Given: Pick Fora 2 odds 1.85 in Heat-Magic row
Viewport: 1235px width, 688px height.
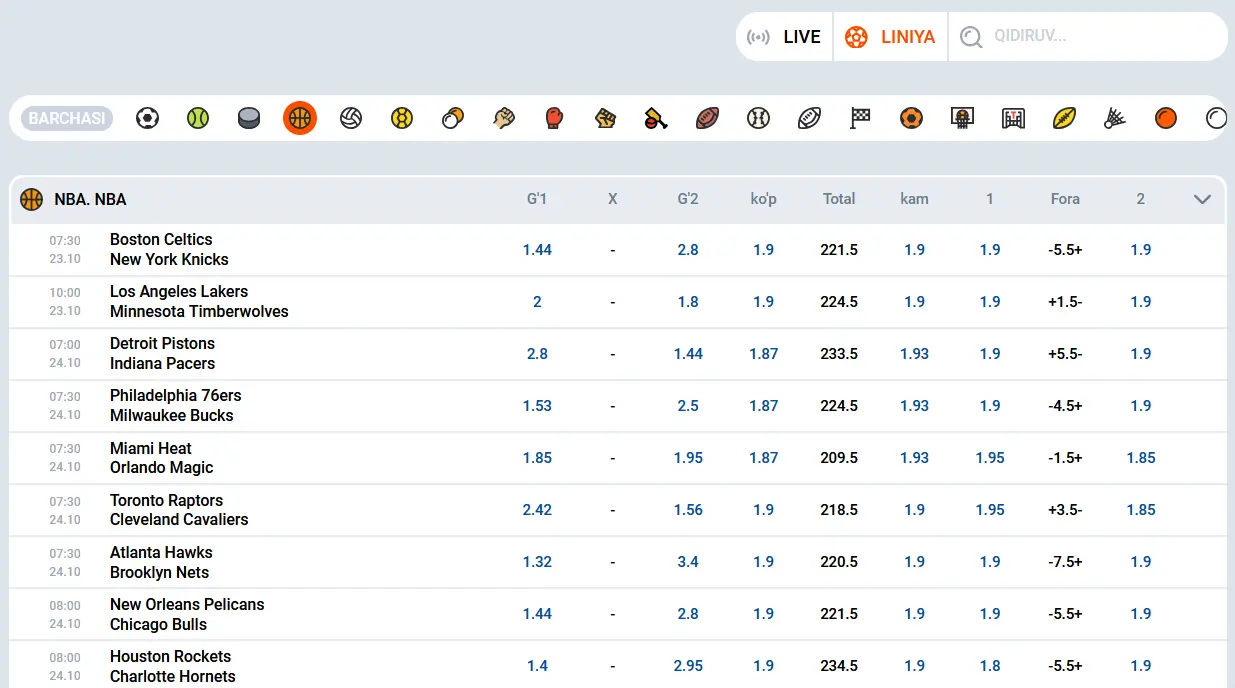Looking at the screenshot, I should click(1141, 458).
